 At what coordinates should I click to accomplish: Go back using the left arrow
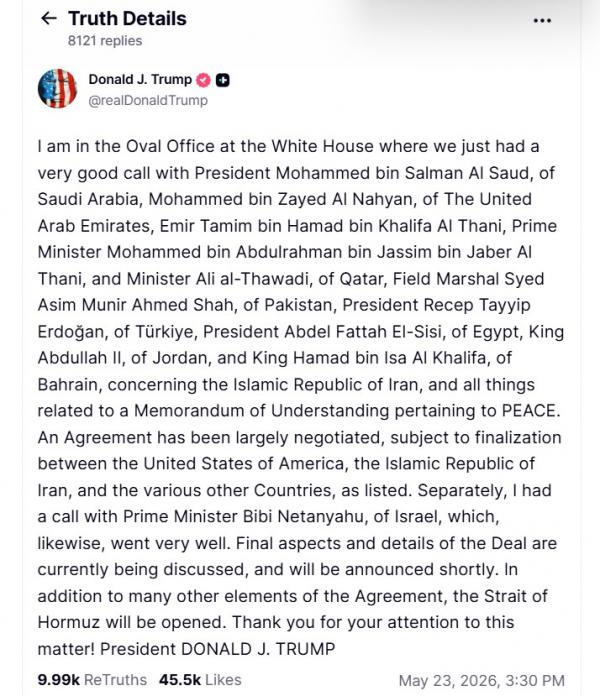[49, 18]
